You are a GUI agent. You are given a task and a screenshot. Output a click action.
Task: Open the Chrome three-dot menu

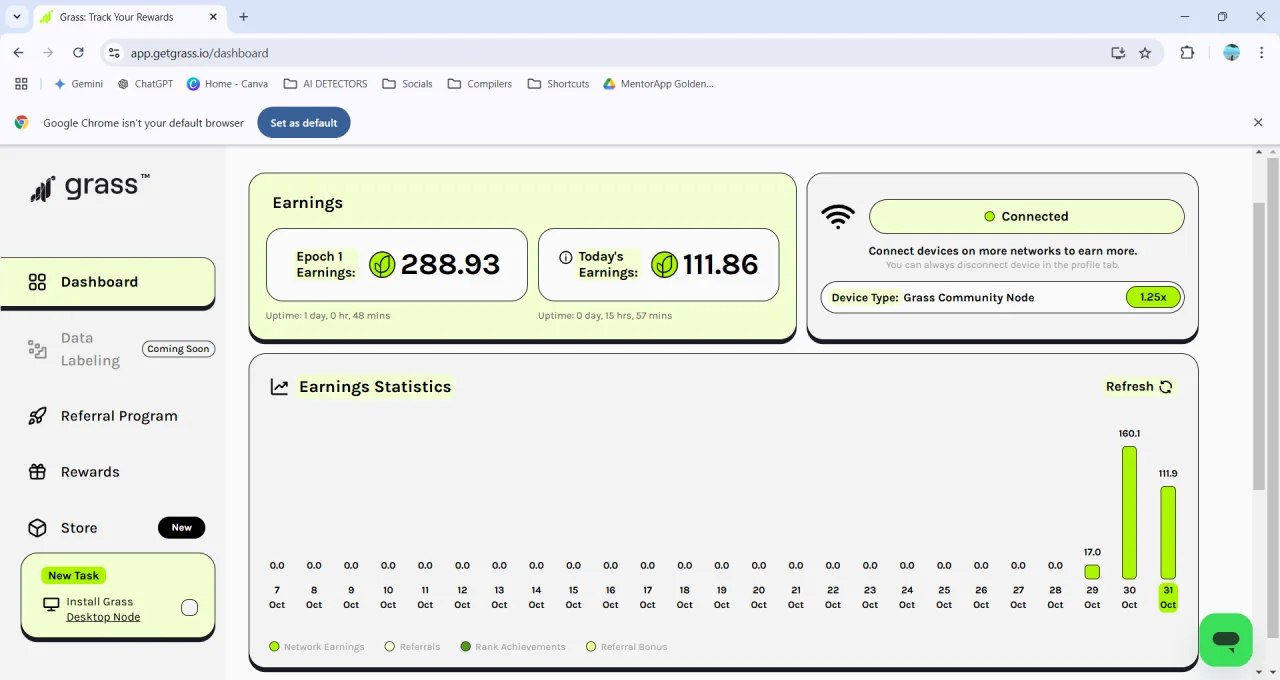pos(1261,53)
